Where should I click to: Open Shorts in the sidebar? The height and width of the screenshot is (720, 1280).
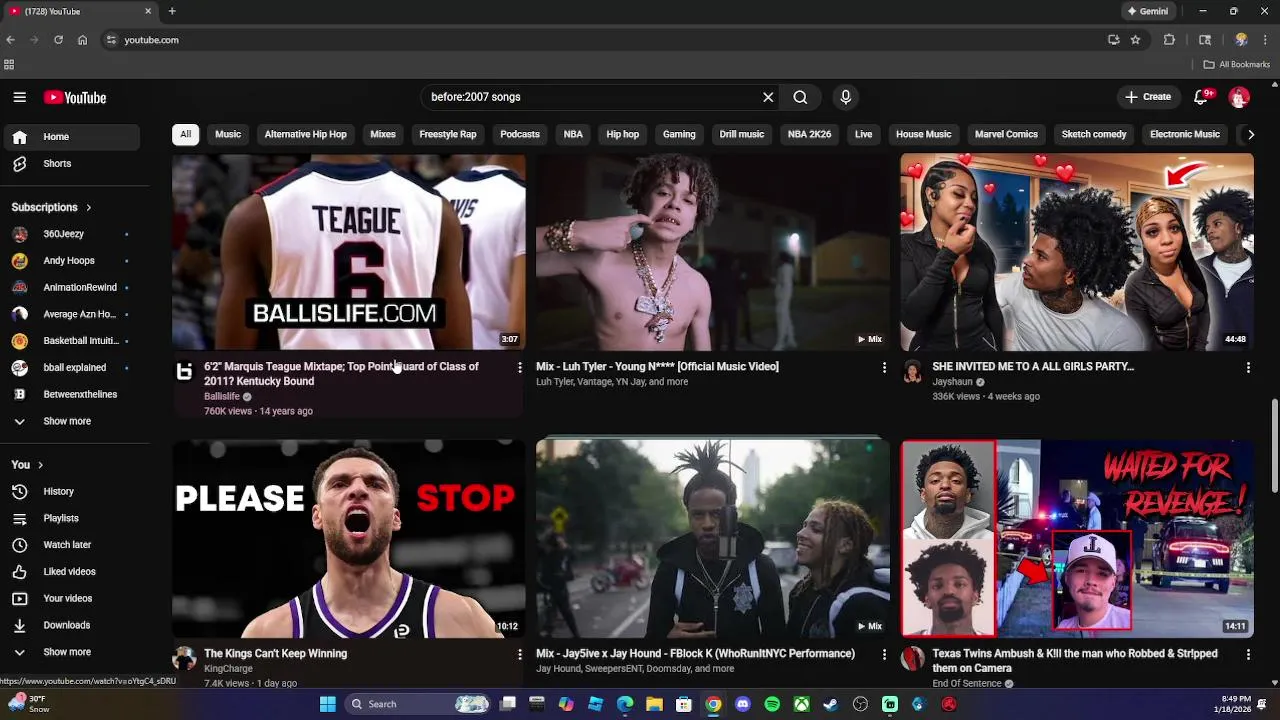pos(71,163)
